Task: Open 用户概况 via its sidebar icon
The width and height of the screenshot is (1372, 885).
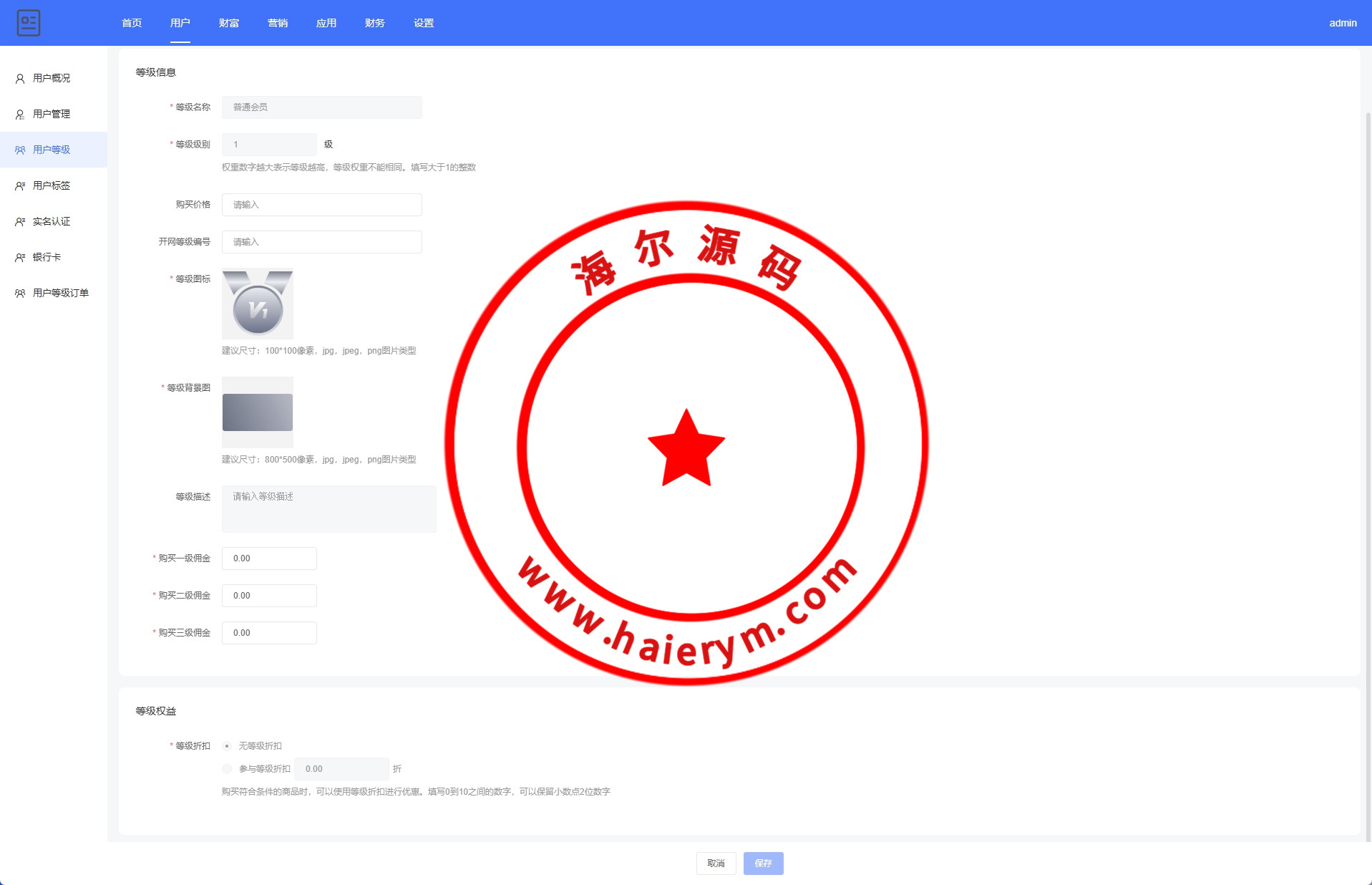Action: (x=20, y=79)
